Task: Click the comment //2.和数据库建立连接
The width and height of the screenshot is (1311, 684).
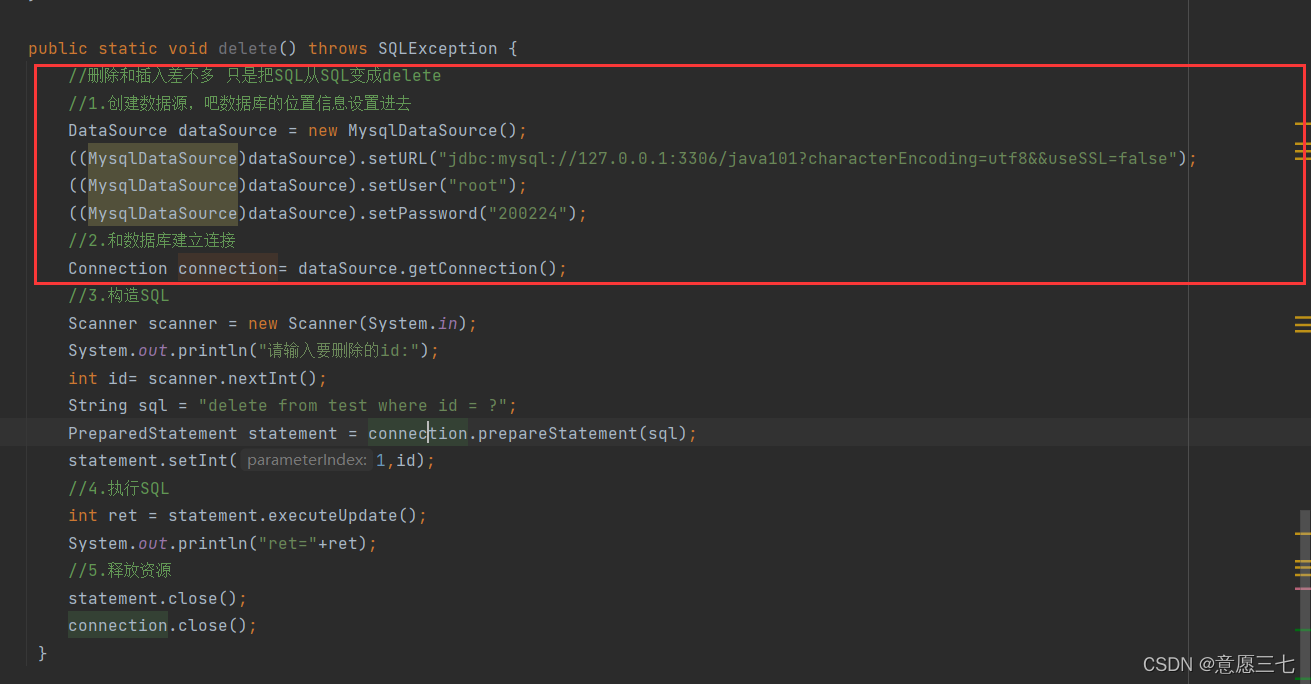Action: click(x=152, y=241)
